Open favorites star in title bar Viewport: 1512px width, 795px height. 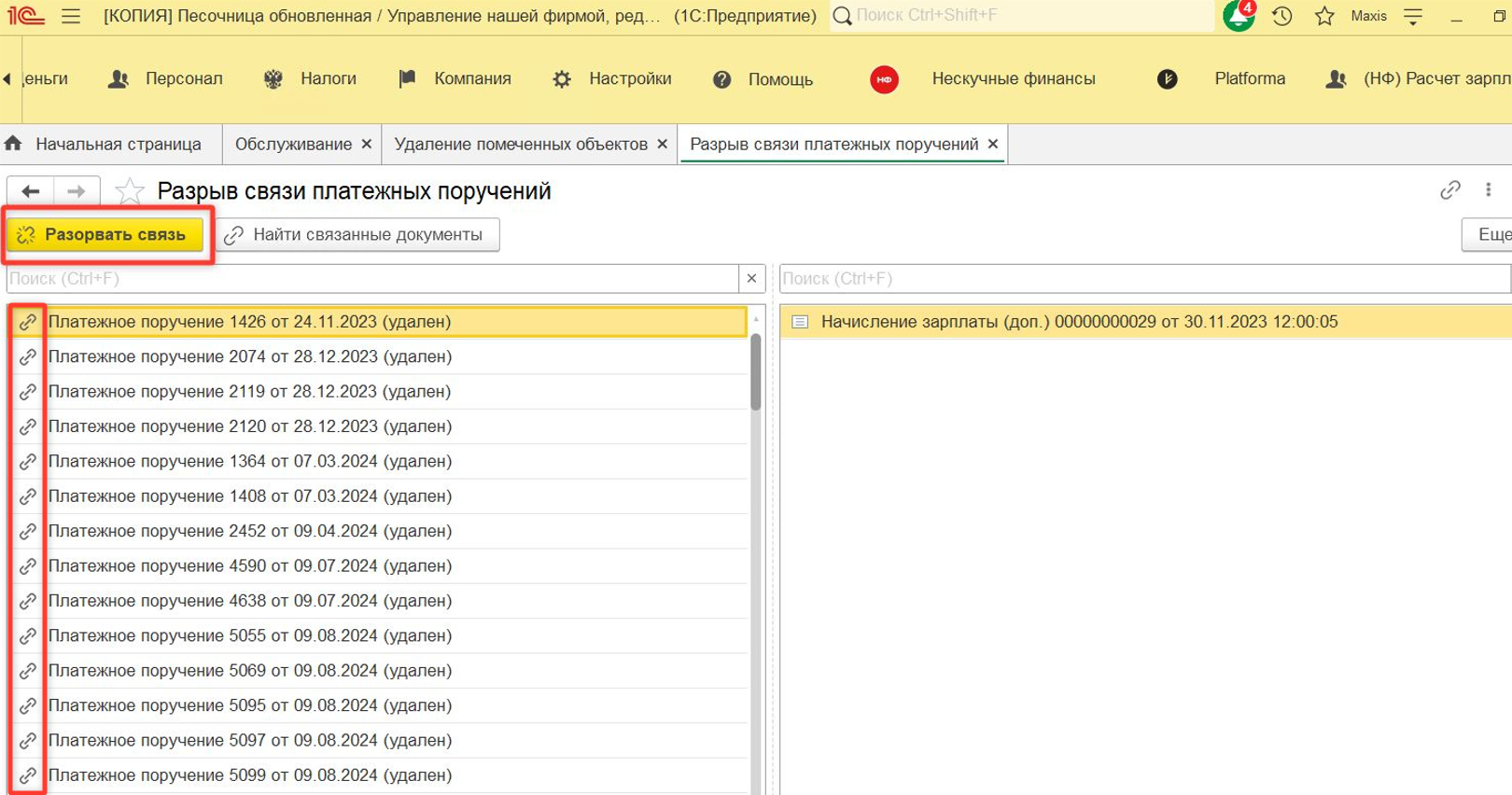[x=1324, y=16]
